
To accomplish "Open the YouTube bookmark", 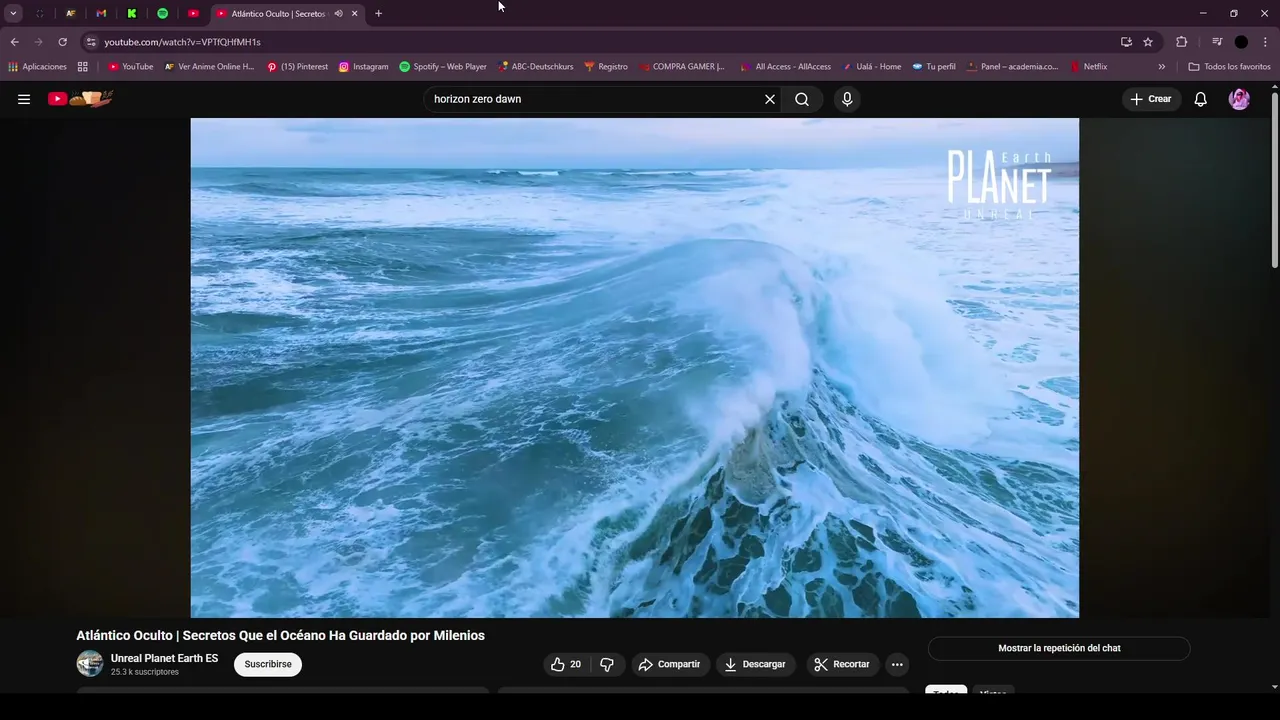I will (131, 67).
